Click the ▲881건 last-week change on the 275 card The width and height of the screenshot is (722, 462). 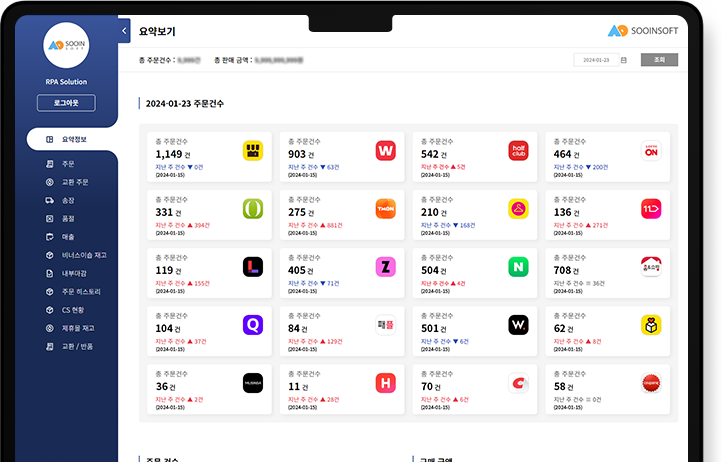tap(332, 225)
